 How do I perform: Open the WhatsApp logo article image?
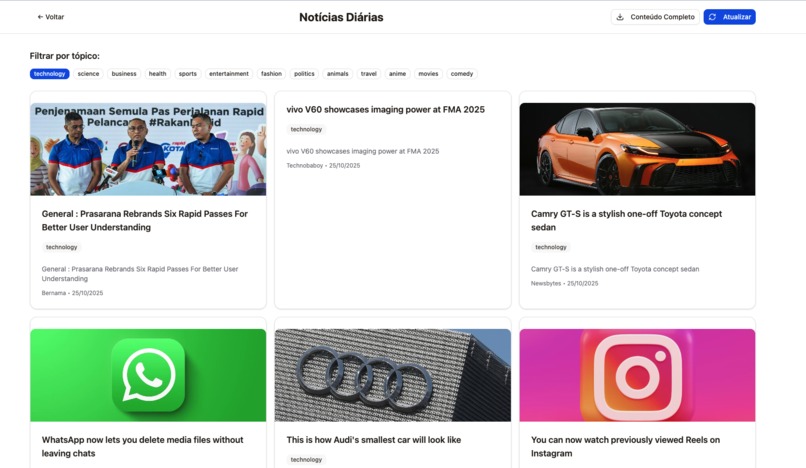click(x=148, y=375)
